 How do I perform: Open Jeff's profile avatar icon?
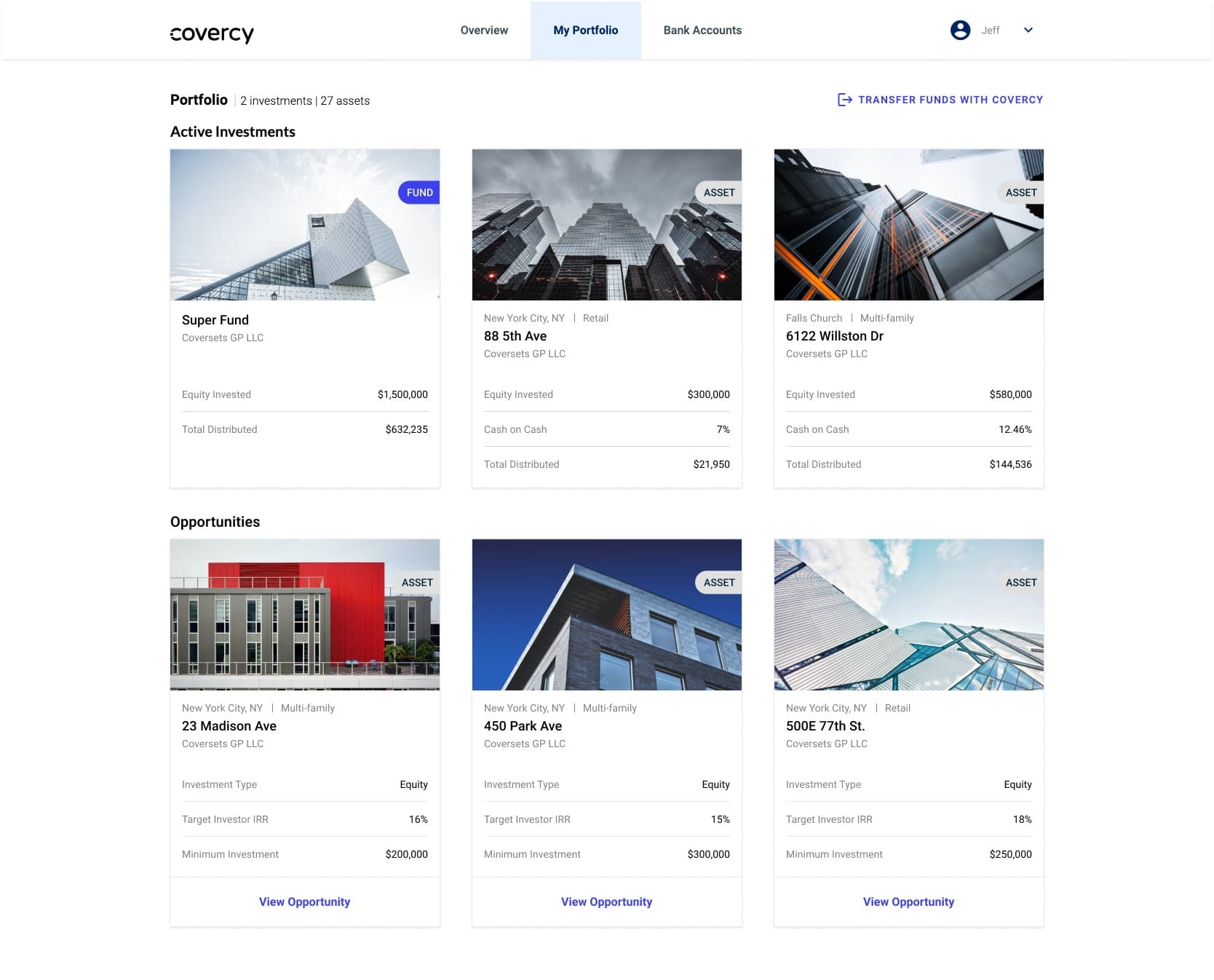961,30
